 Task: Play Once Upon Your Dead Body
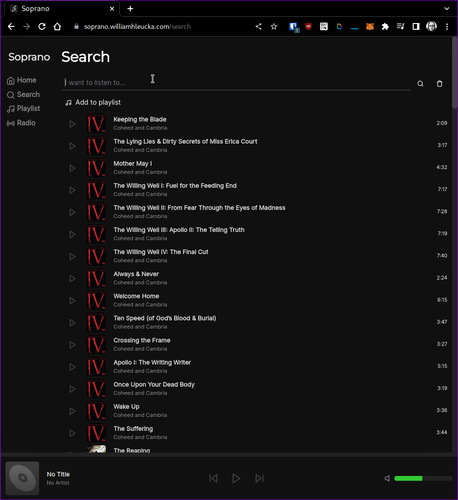click(72, 389)
